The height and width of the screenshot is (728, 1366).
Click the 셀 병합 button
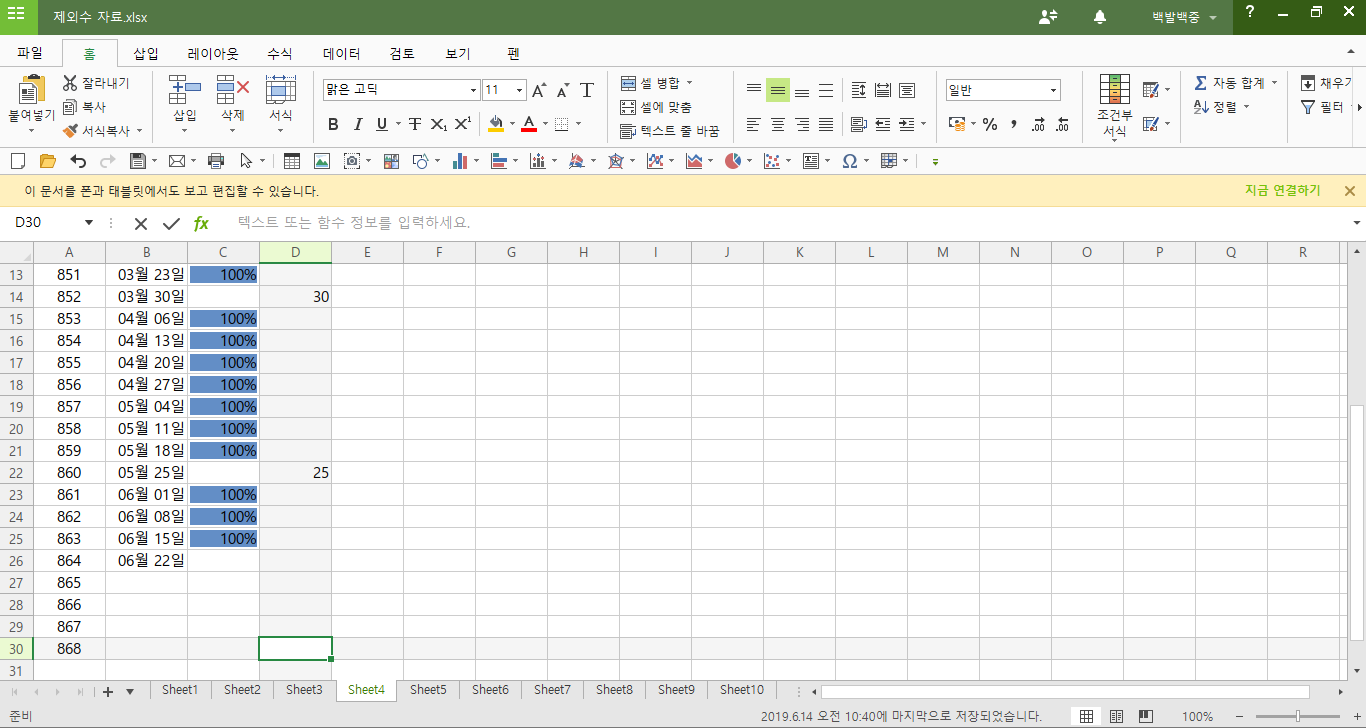655,83
